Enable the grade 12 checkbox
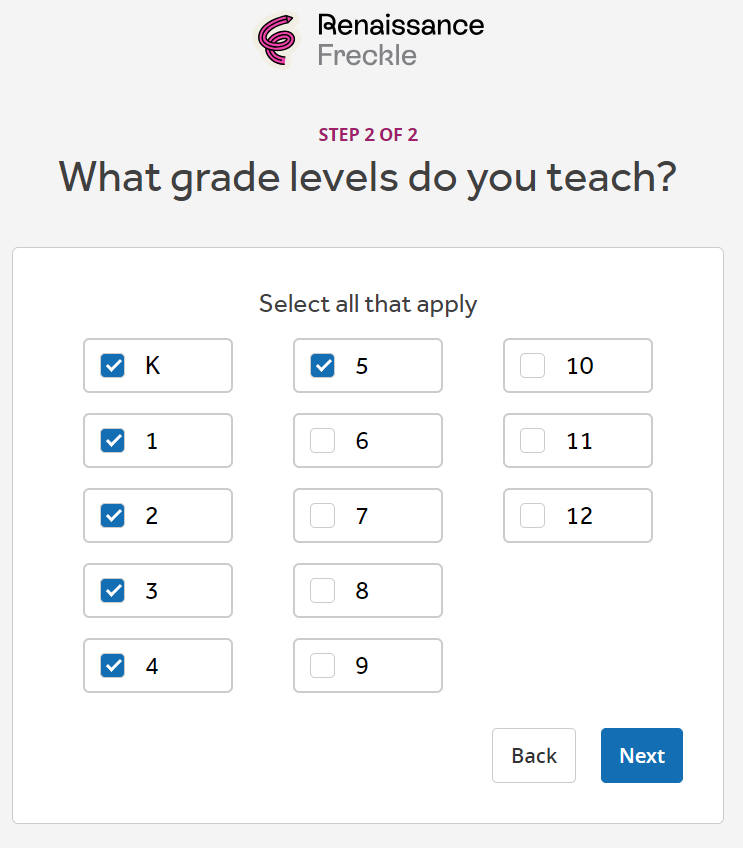Image resolution: width=743 pixels, height=848 pixels. [533, 516]
